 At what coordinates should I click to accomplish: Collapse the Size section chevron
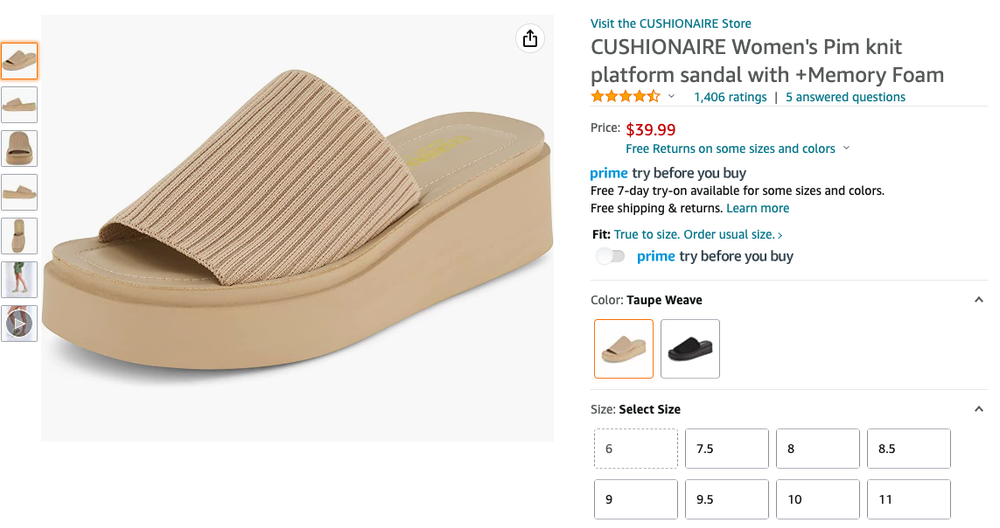tap(978, 409)
